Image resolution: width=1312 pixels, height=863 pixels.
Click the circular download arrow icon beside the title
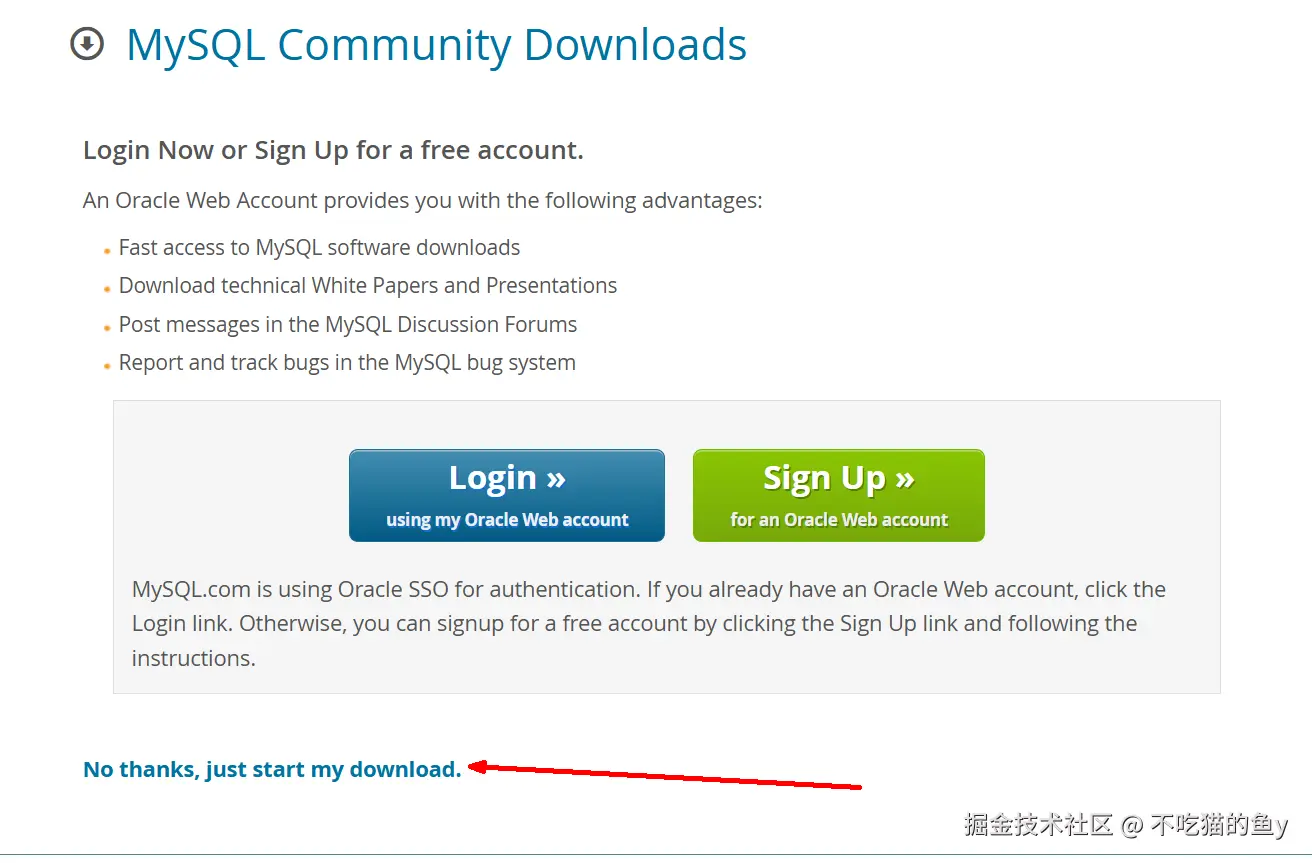[x=87, y=44]
